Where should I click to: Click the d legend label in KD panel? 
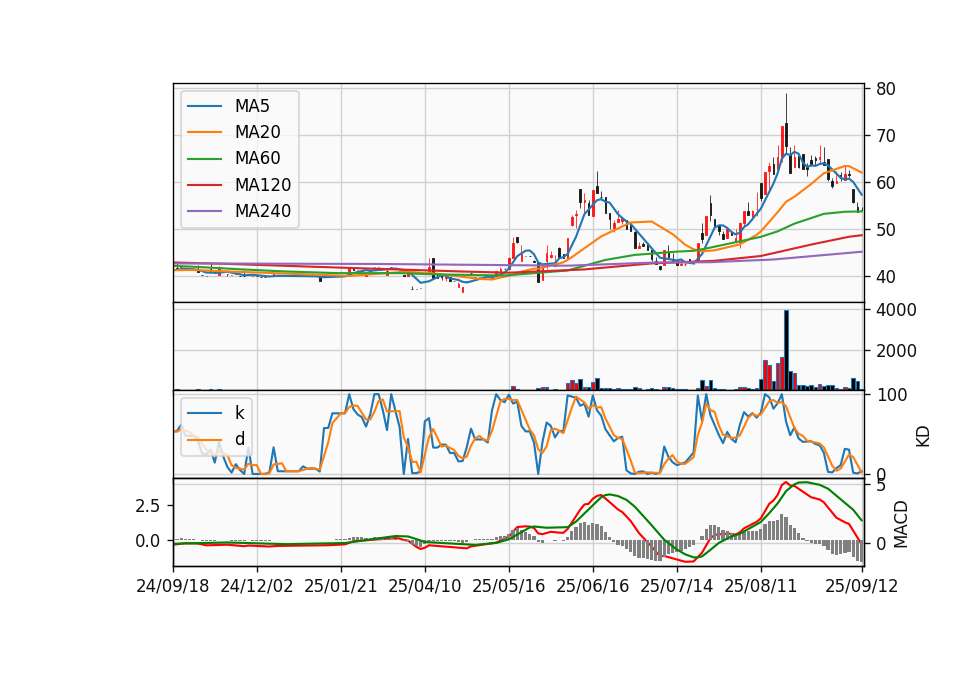click(x=239, y=439)
